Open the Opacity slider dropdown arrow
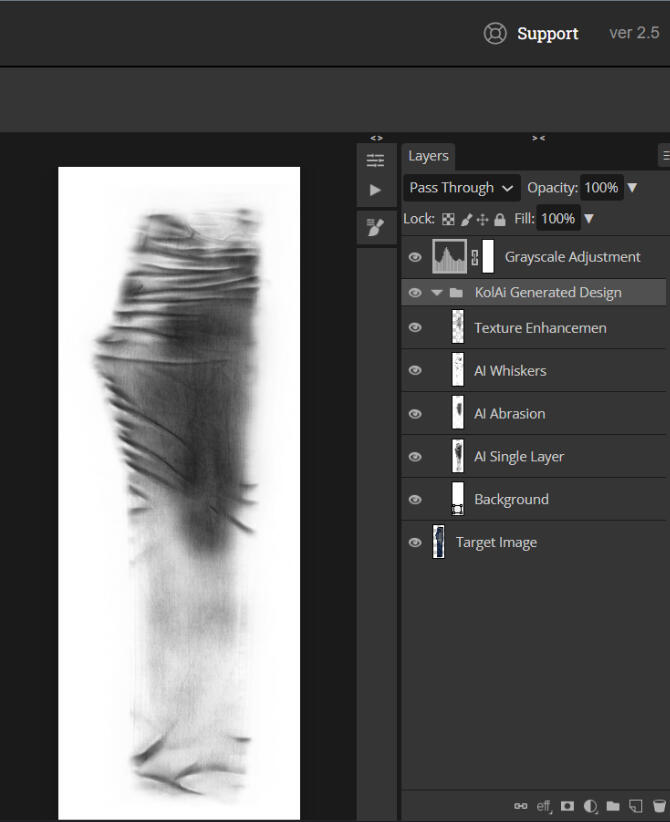This screenshot has height=822, width=670. (632, 188)
